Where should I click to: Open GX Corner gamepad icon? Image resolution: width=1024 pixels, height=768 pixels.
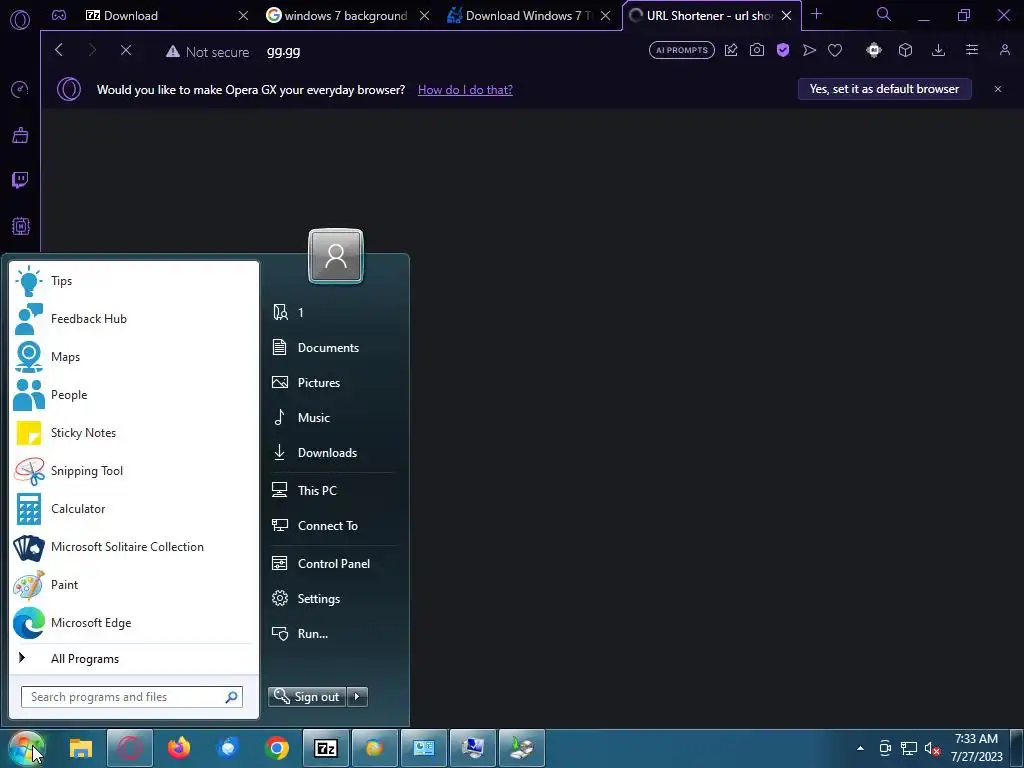59,15
